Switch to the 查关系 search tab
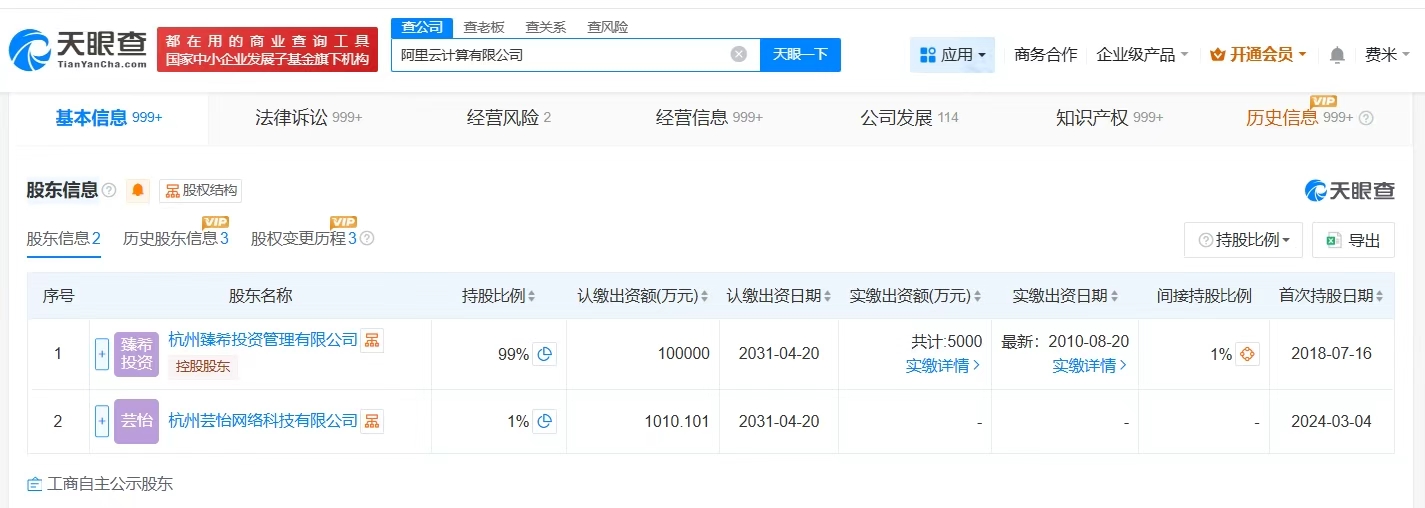The image size is (1425, 508). coord(545,27)
